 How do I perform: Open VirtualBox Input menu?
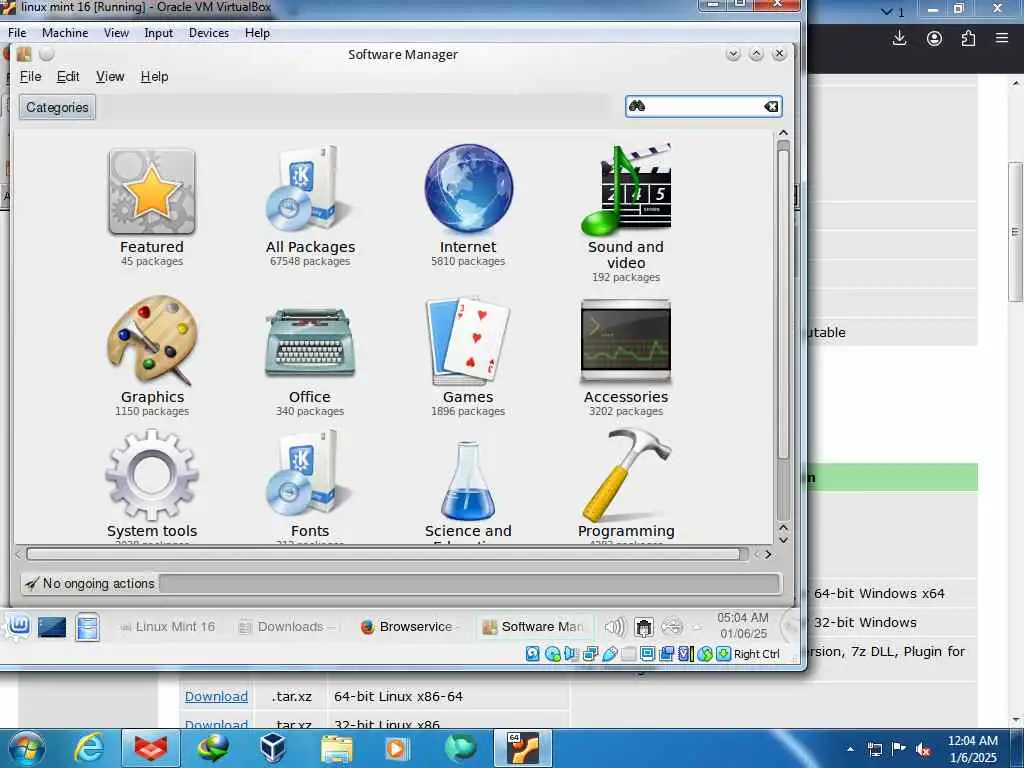click(159, 33)
